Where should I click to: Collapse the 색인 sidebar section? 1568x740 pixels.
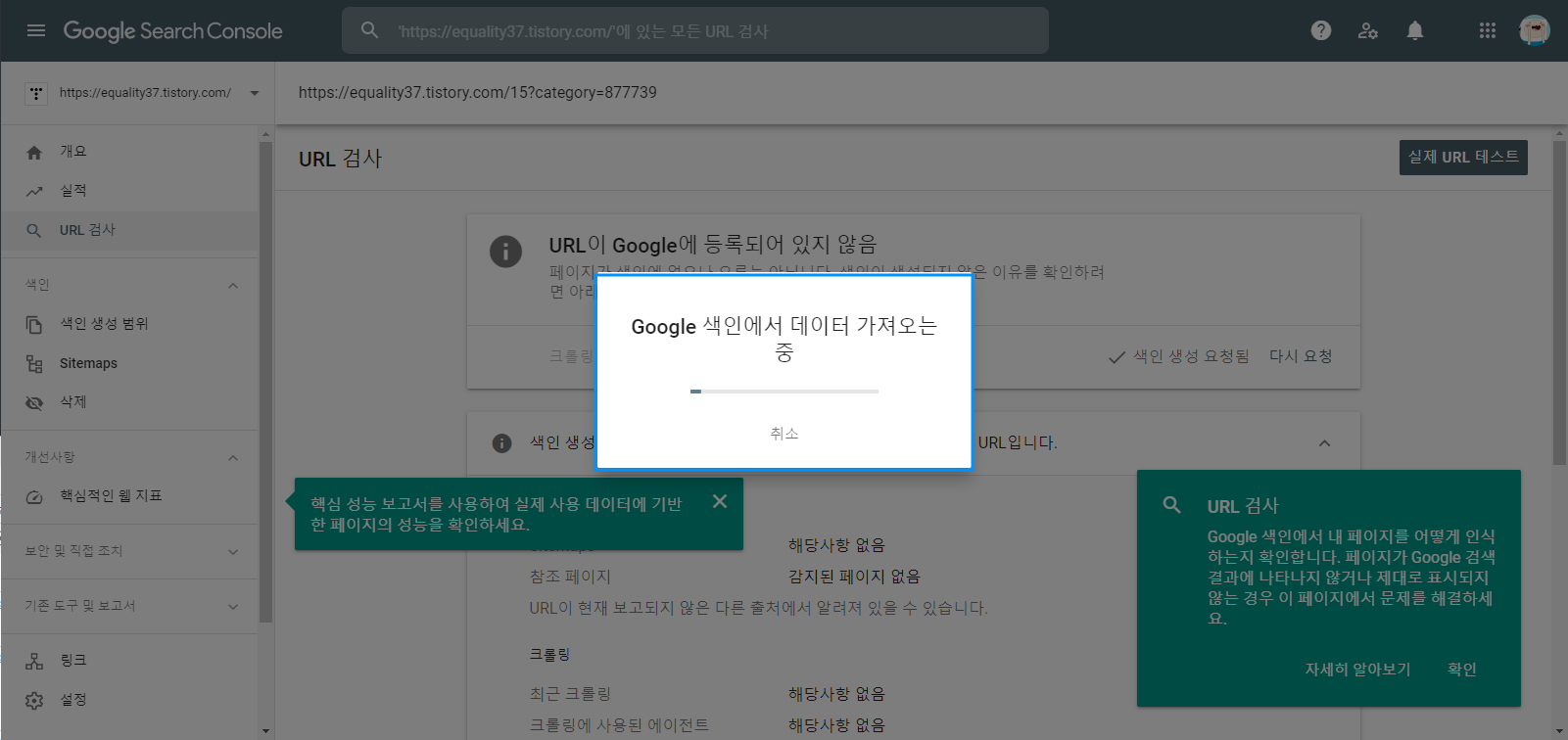[233, 286]
